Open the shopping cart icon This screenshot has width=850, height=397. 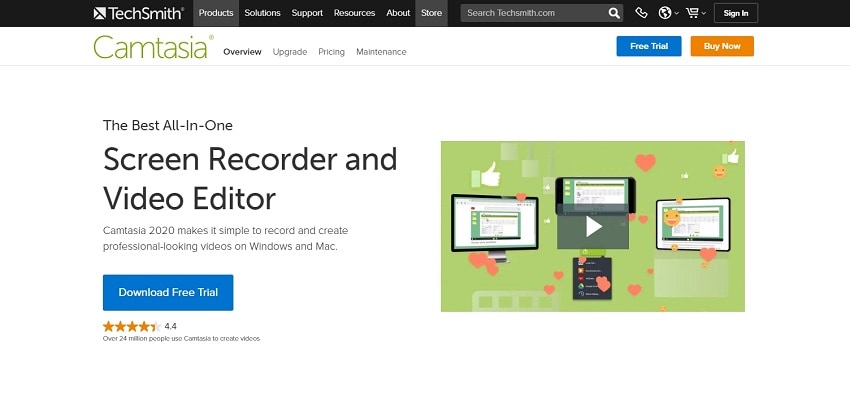point(692,13)
